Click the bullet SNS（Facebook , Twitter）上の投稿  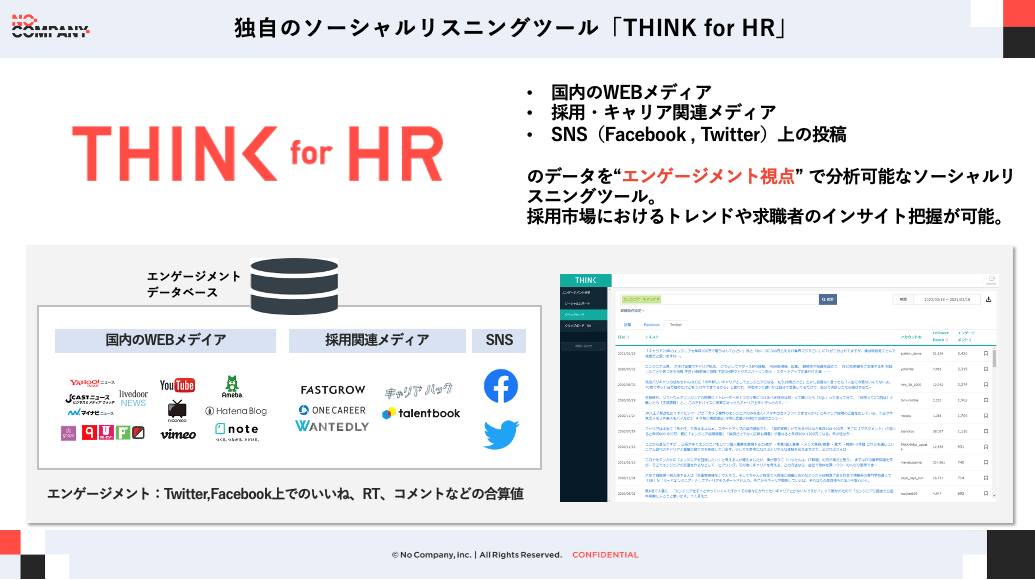(x=698, y=135)
